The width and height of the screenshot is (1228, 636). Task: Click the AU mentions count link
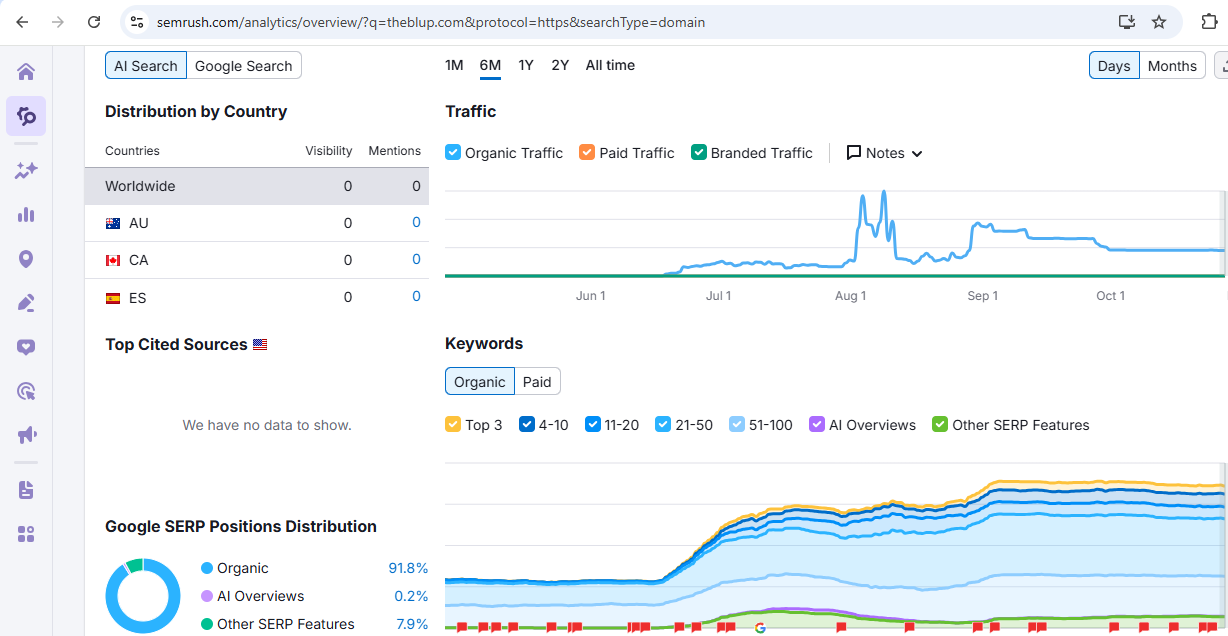coord(416,223)
